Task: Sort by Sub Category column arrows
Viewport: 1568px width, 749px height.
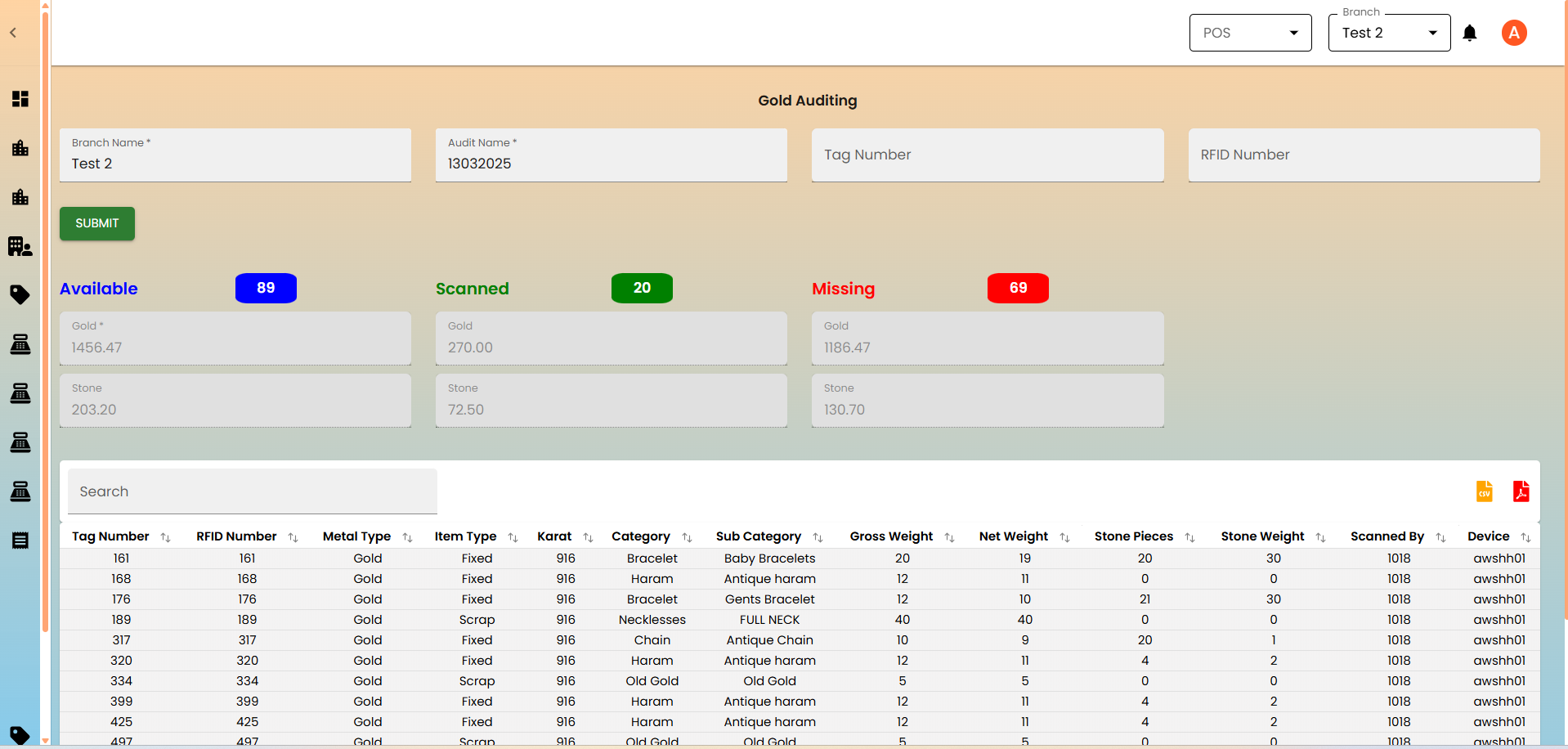Action: [x=818, y=537]
